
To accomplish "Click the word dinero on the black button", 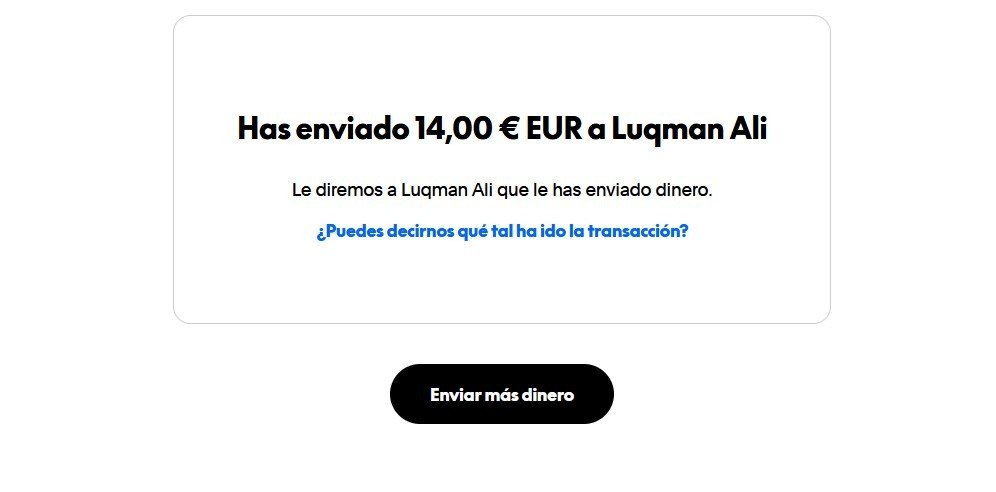I will 548,395.
